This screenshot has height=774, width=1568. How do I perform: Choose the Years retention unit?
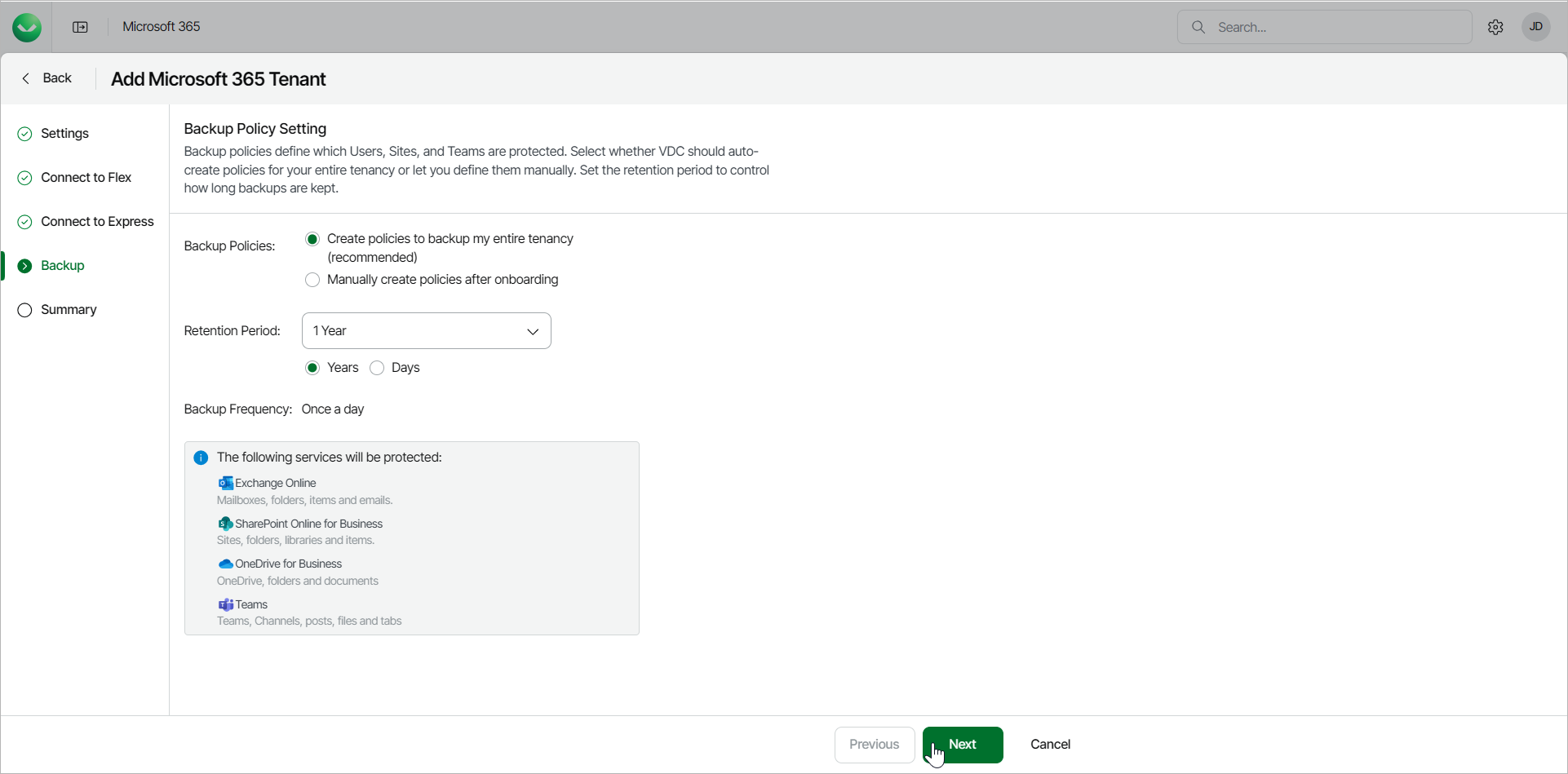[312, 368]
